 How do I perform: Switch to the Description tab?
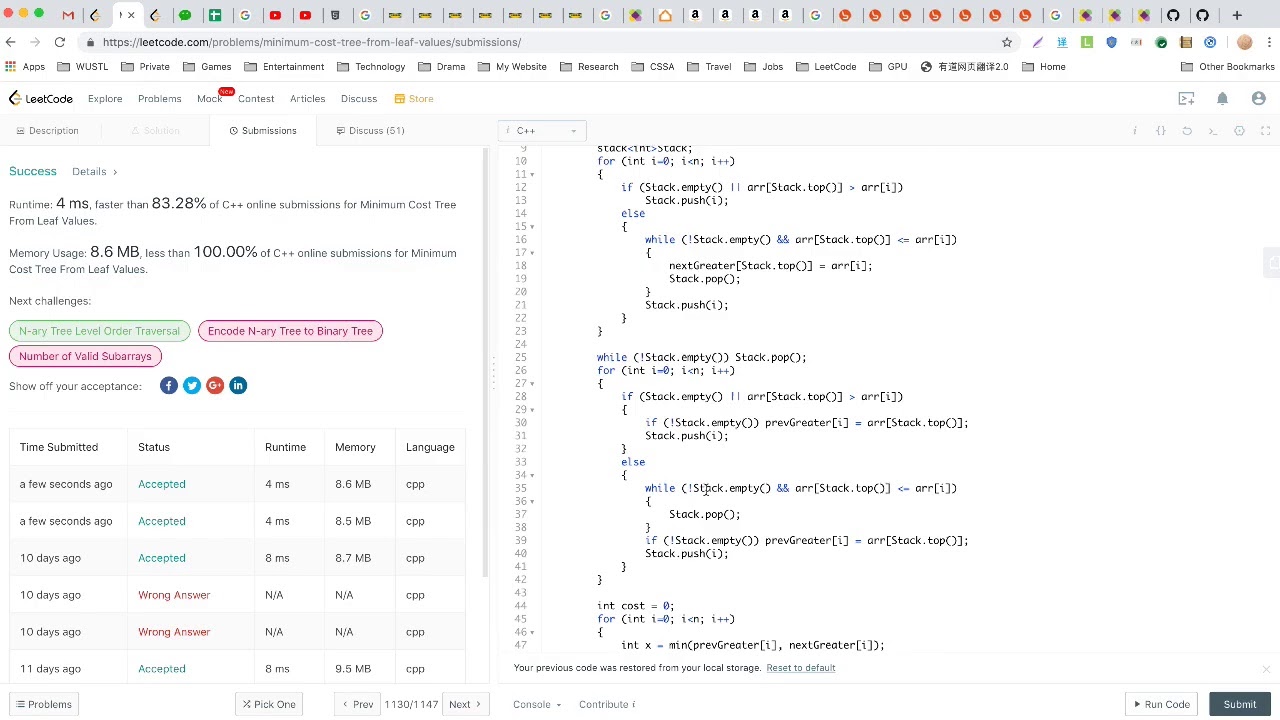(47, 131)
